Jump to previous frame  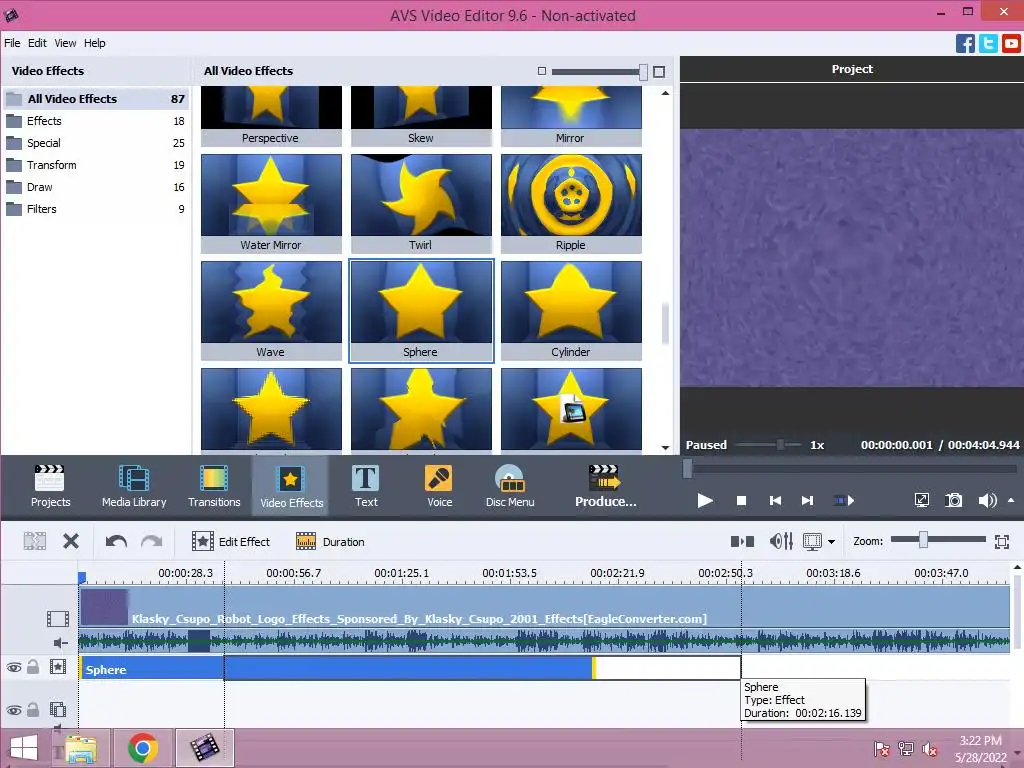[775, 501]
